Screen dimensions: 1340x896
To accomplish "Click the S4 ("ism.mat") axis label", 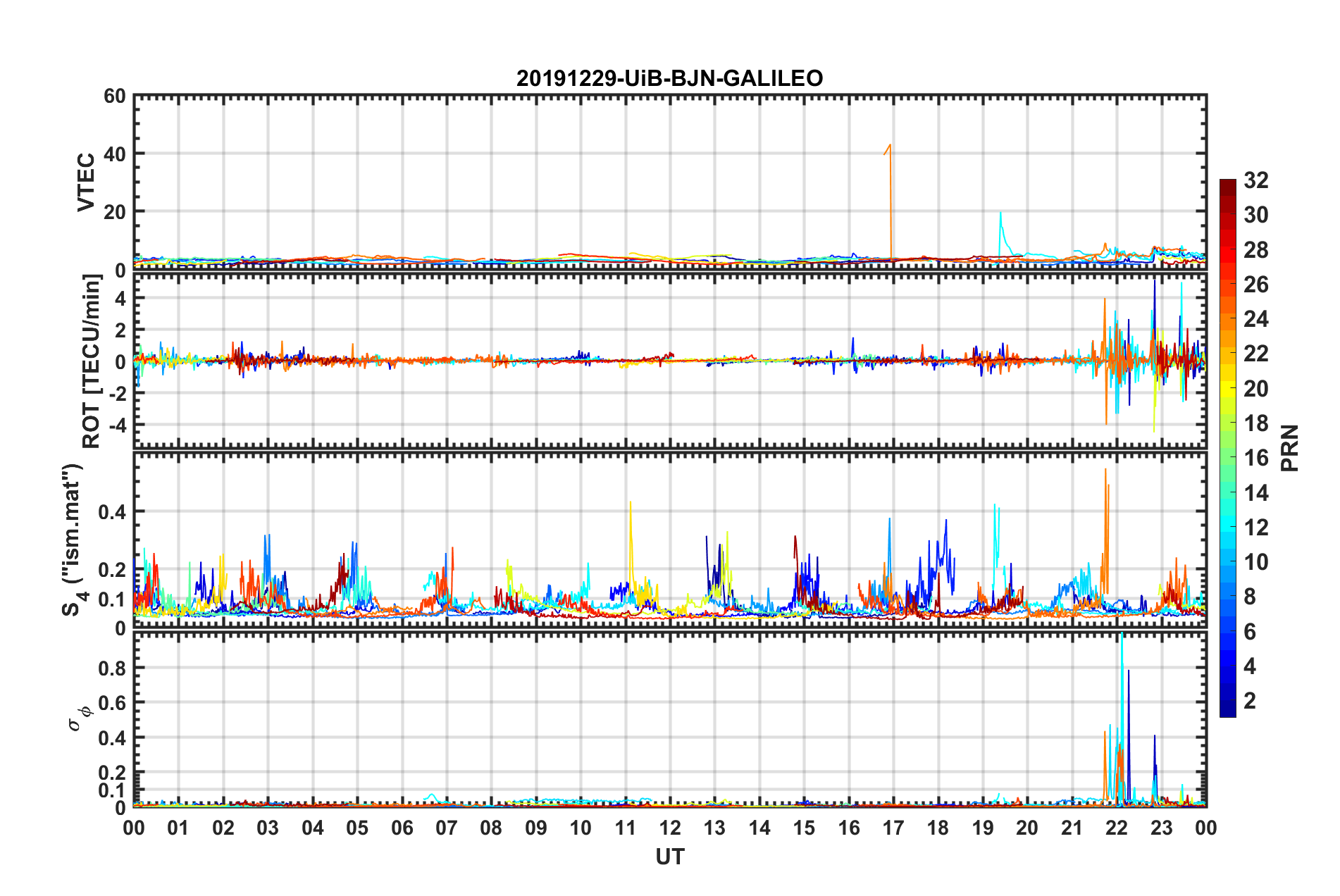I will coord(73,540).
